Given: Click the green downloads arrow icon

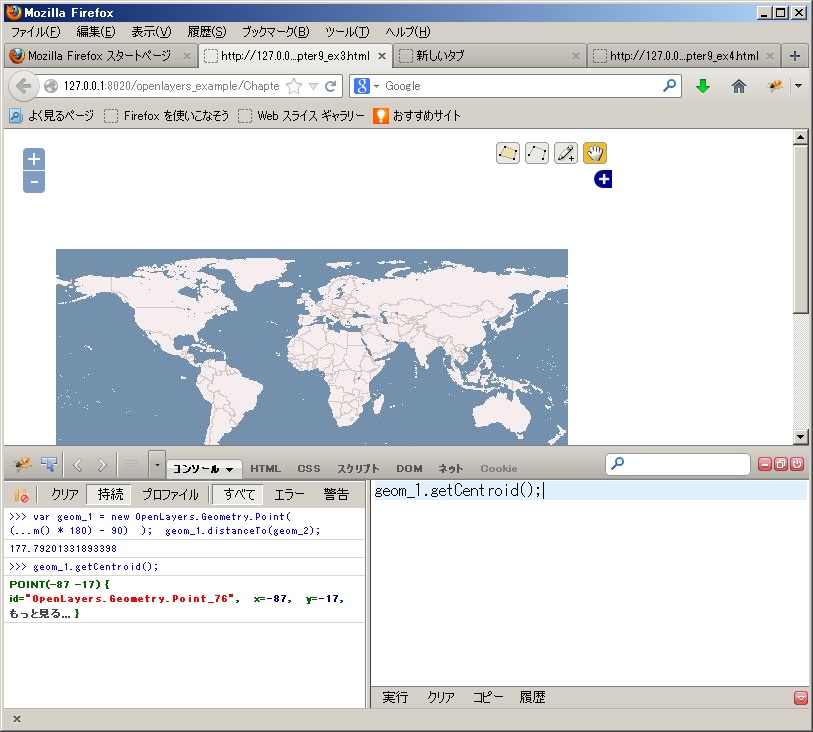Looking at the screenshot, I should pyautogui.click(x=703, y=86).
